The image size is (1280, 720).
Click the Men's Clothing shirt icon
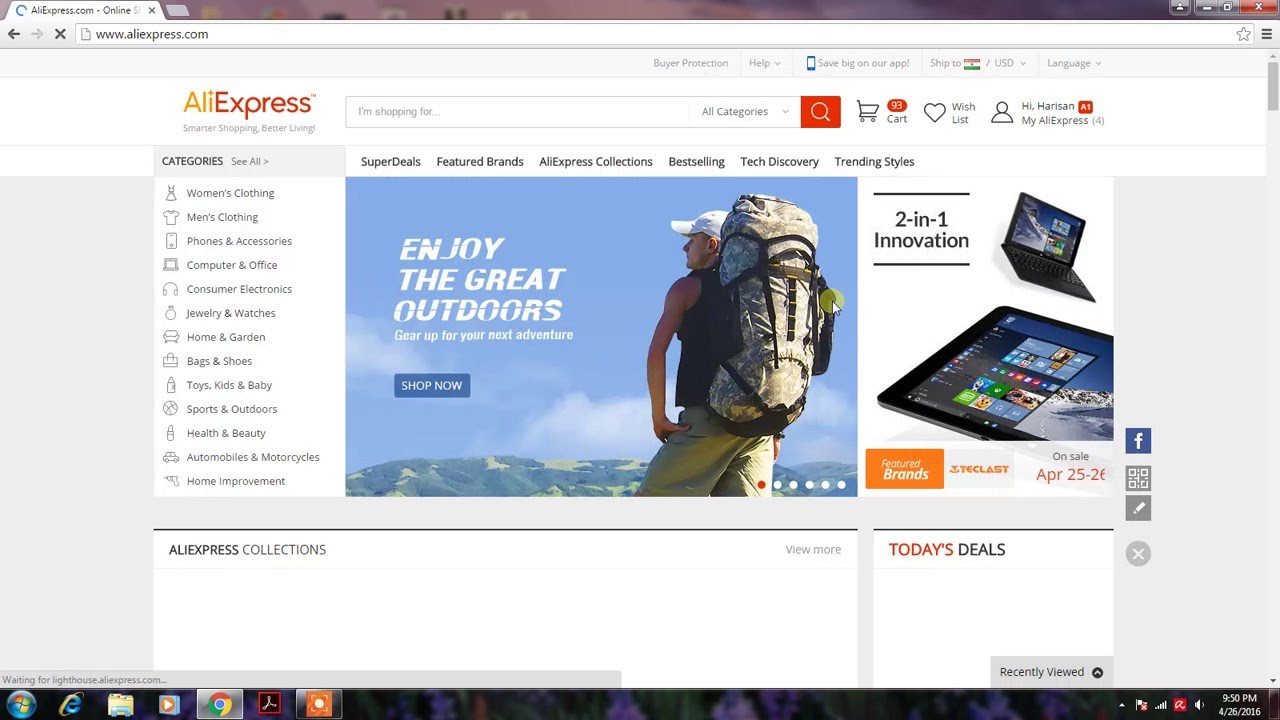(171, 217)
